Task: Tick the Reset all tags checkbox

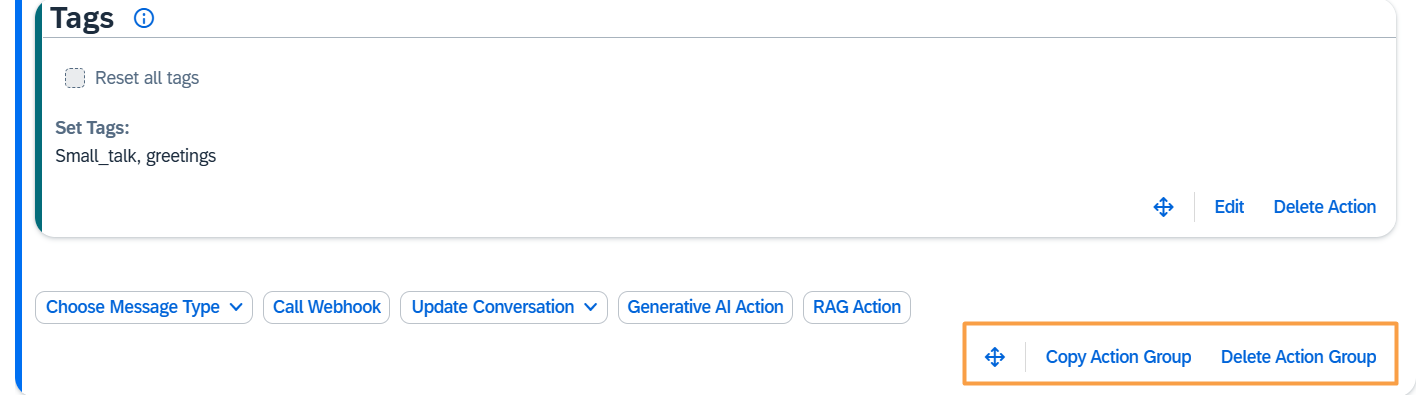Action: (75, 78)
